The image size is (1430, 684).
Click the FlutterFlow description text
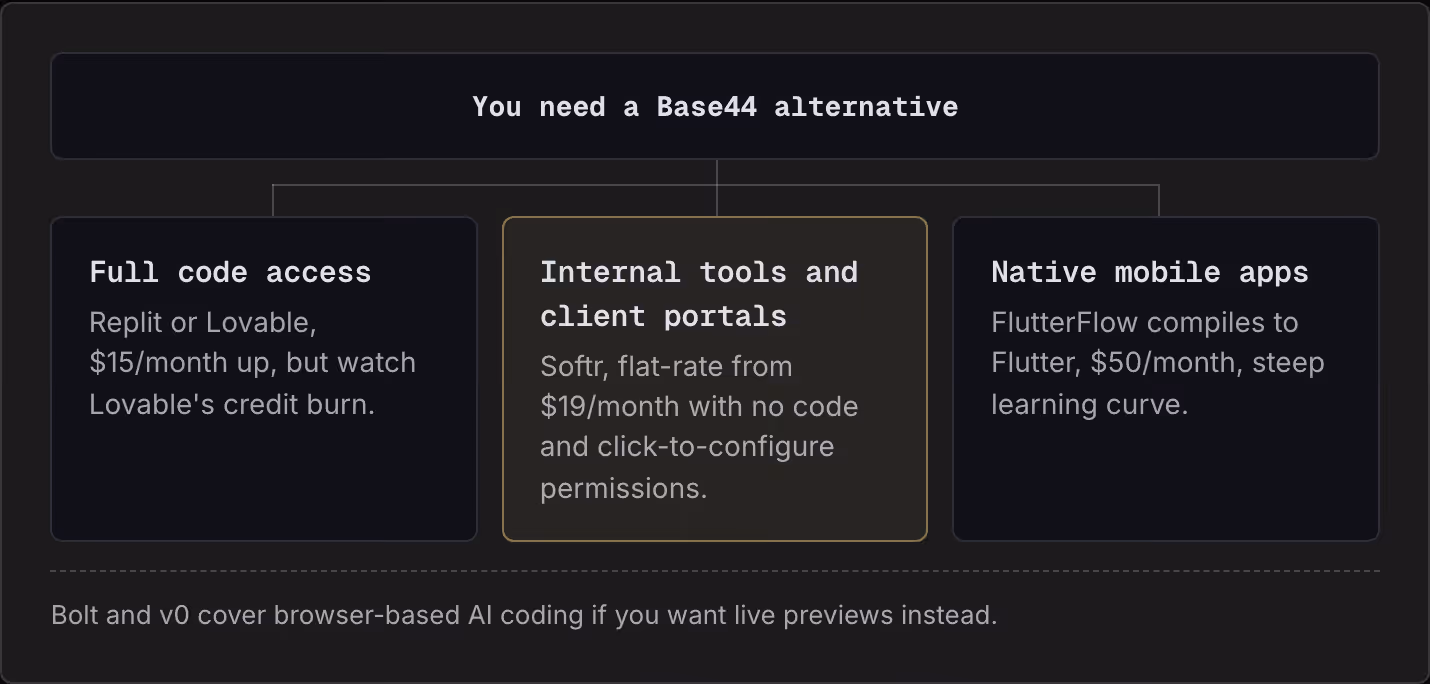point(1158,364)
